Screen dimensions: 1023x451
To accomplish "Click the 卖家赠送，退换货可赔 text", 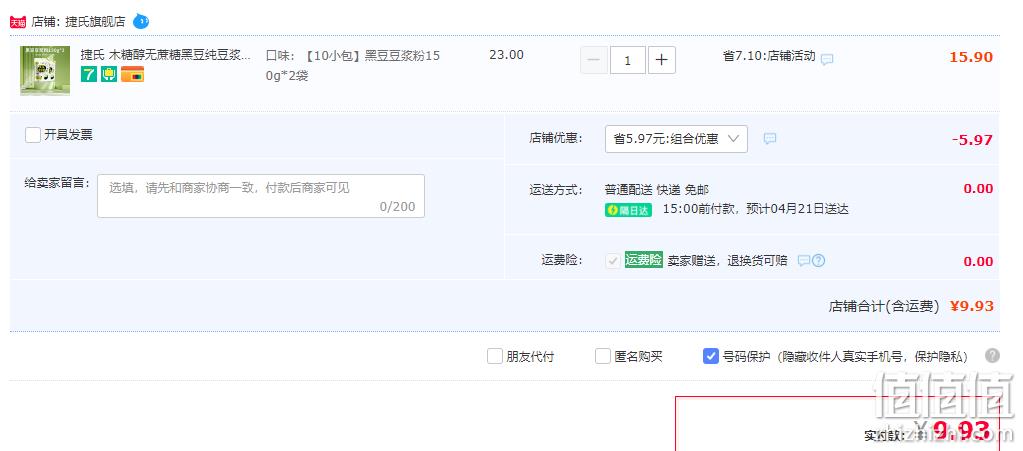I will pos(727,261).
